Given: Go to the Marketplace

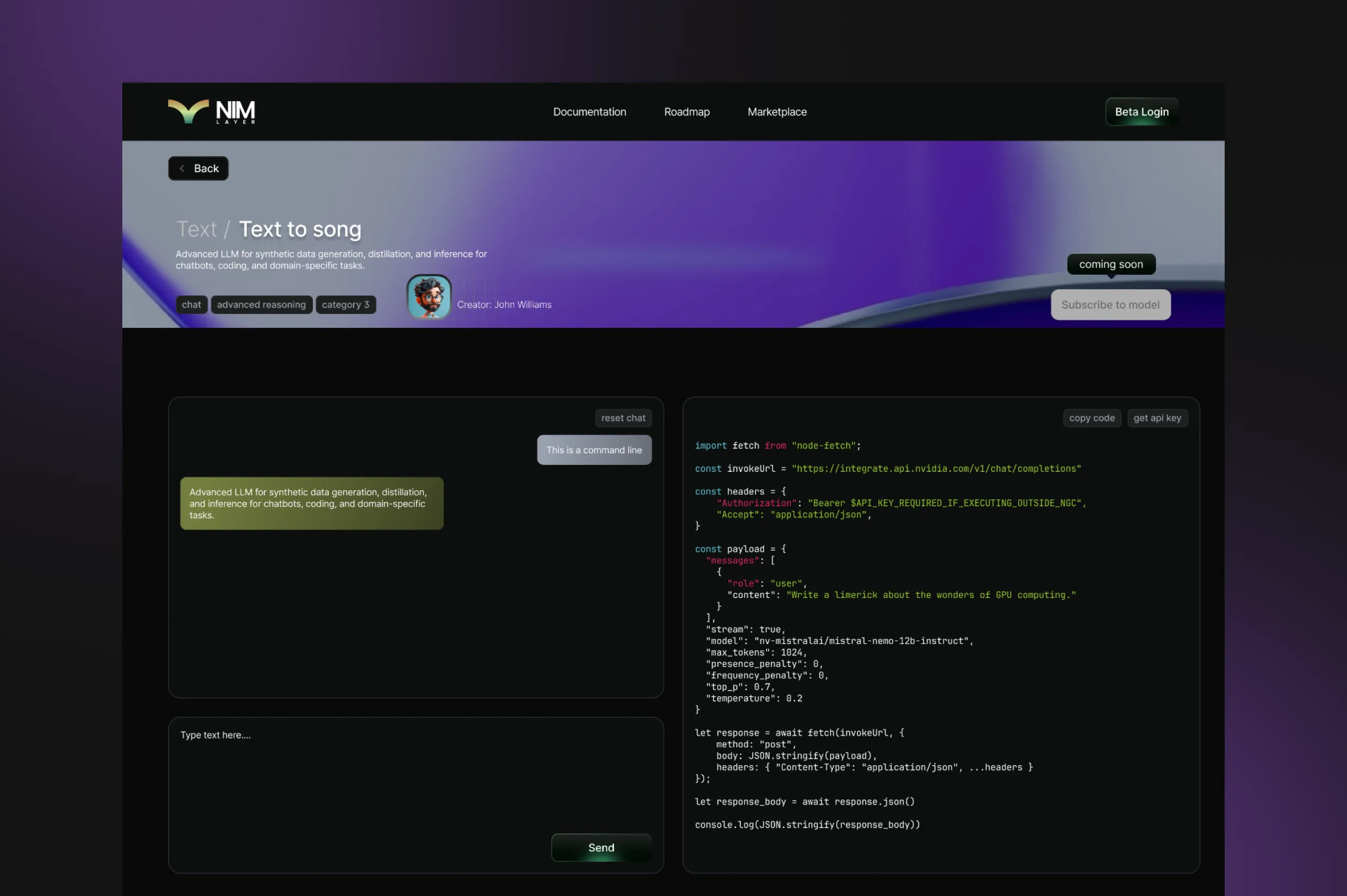Looking at the screenshot, I should tap(777, 112).
